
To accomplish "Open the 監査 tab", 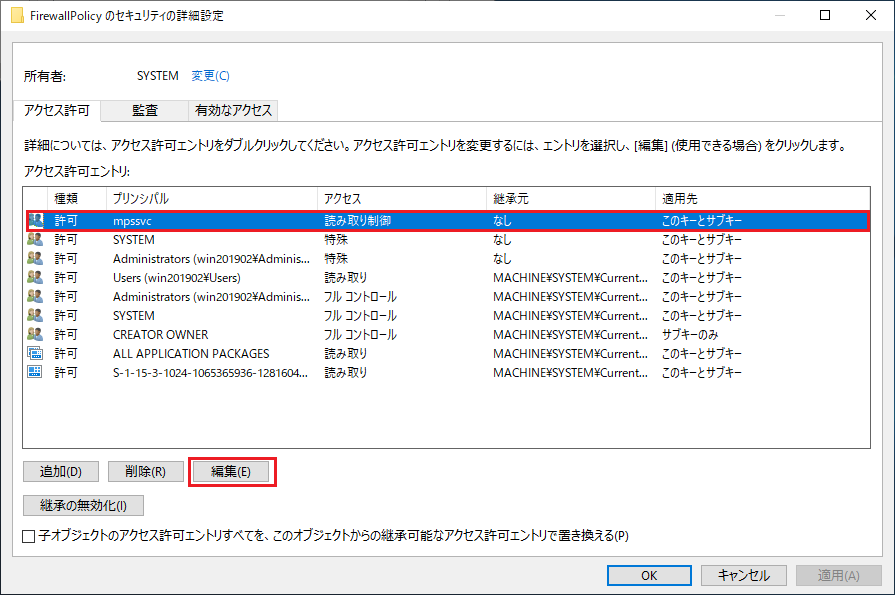I will [x=145, y=110].
